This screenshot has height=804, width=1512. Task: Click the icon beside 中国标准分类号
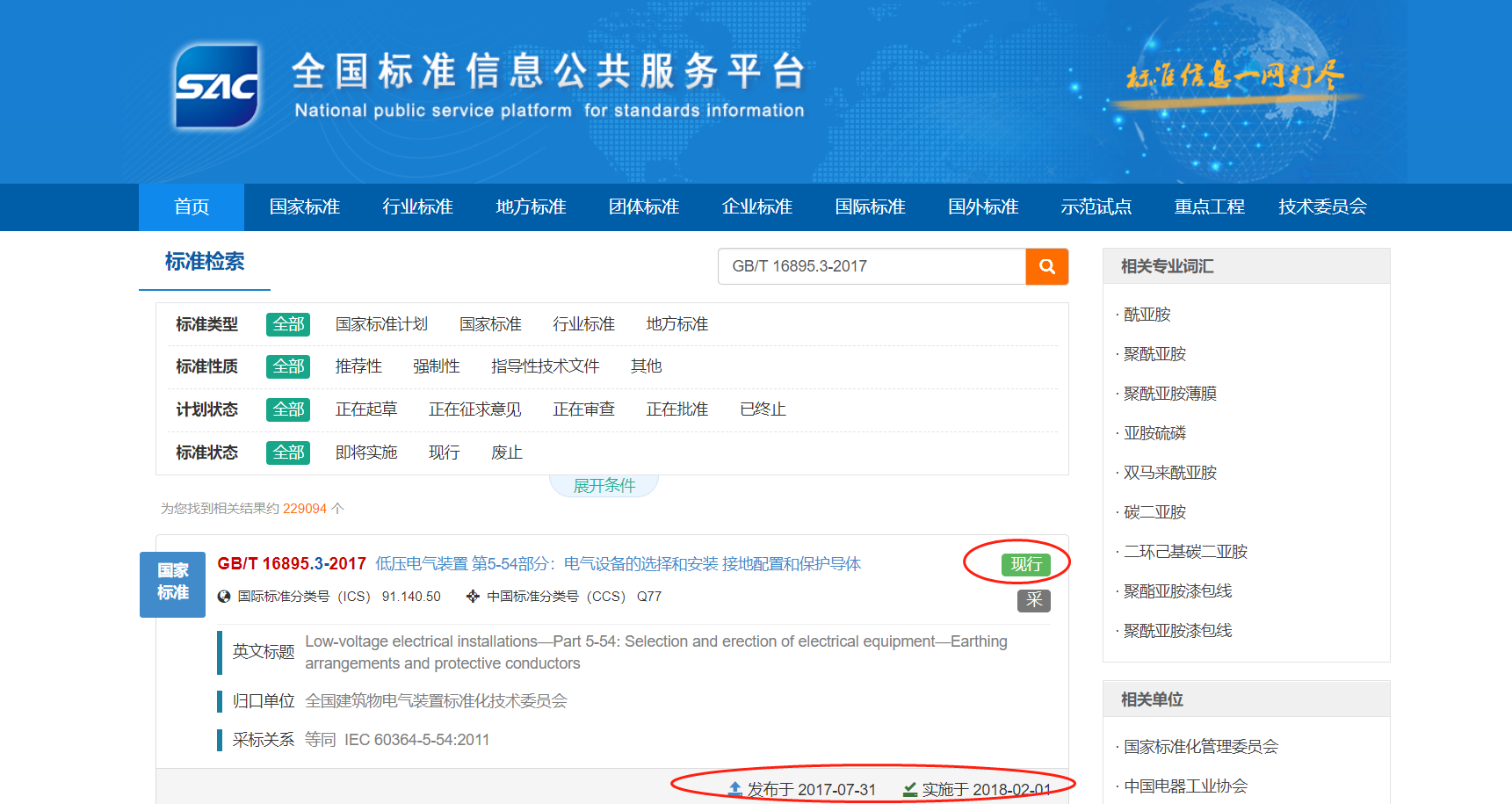tap(473, 597)
